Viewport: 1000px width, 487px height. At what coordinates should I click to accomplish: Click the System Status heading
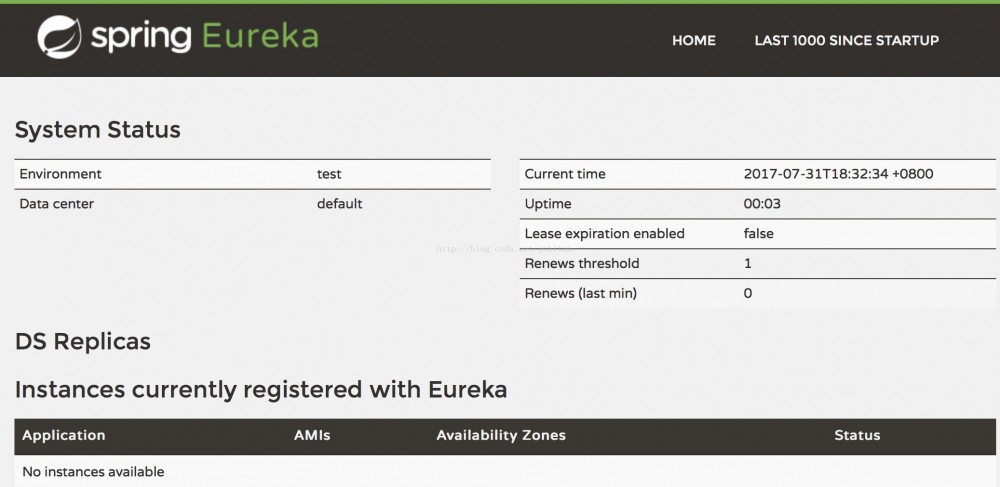[98, 130]
